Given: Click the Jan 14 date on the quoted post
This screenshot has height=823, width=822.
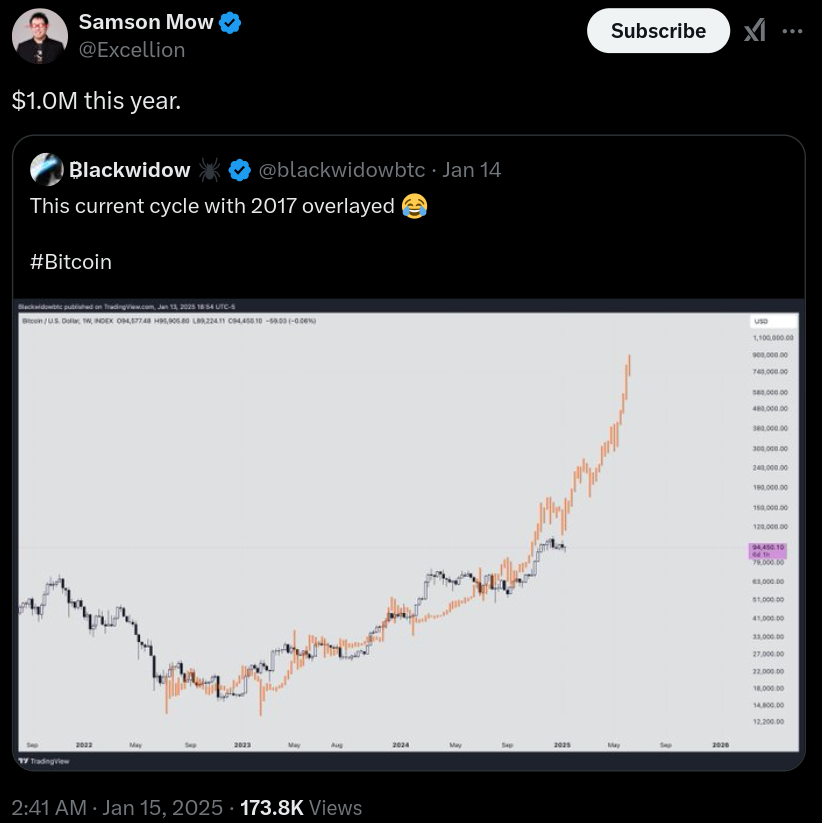Looking at the screenshot, I should 471,170.
